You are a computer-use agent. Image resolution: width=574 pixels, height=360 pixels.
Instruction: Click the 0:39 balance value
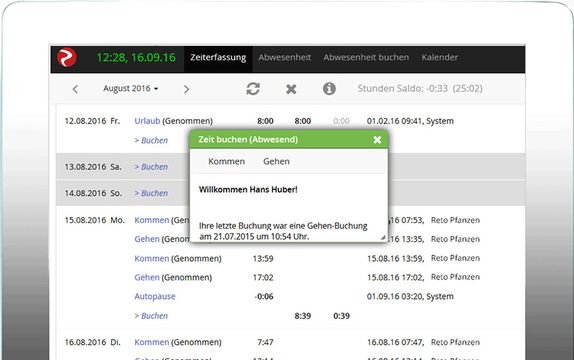[341, 316]
